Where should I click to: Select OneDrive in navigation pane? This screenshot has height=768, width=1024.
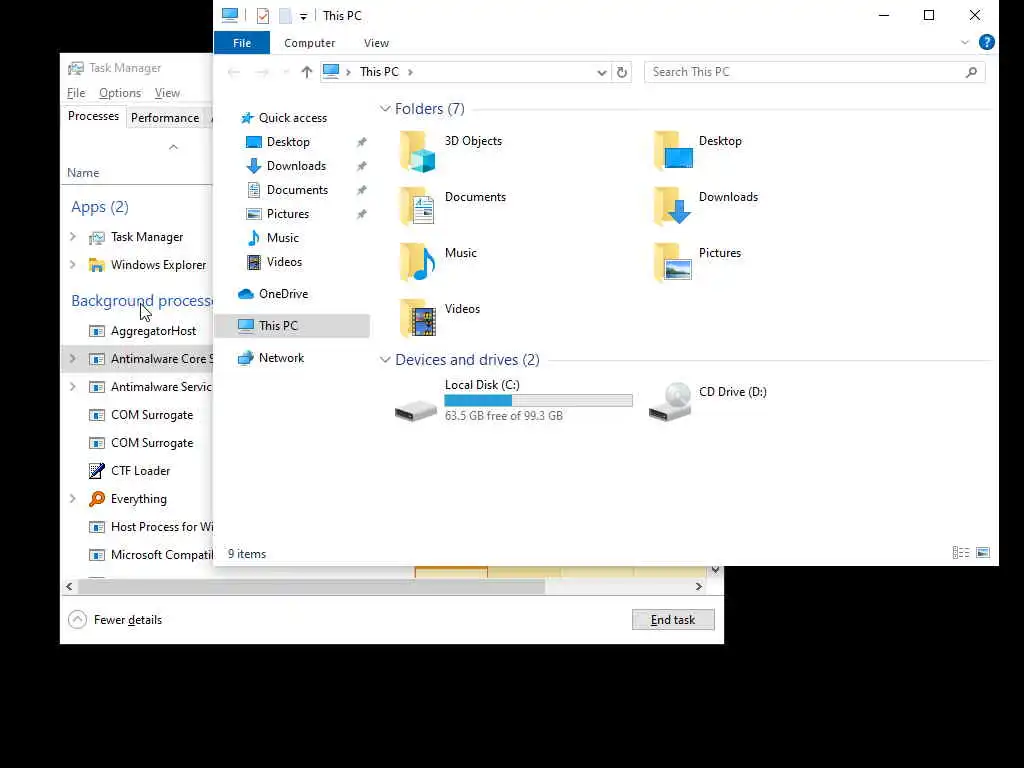tap(274, 294)
